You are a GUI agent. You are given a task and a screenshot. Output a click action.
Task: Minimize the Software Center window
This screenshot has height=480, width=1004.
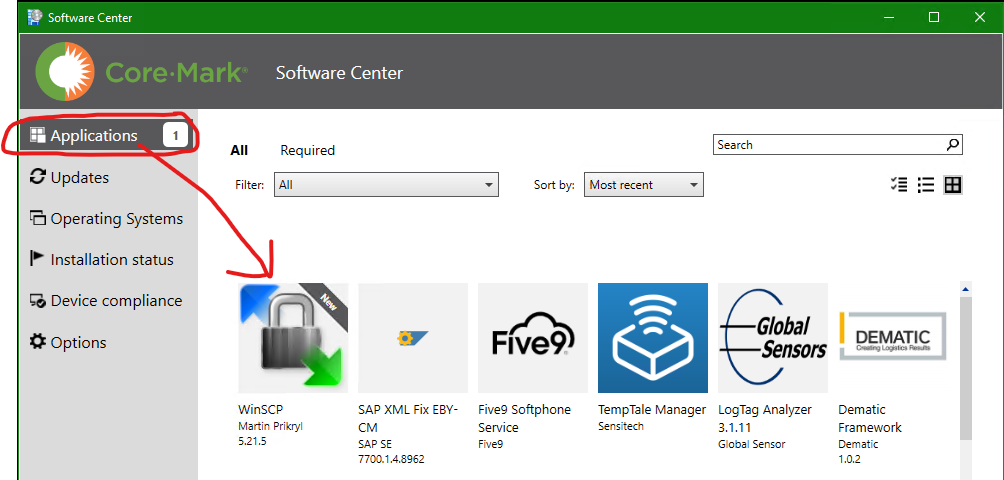(x=889, y=17)
